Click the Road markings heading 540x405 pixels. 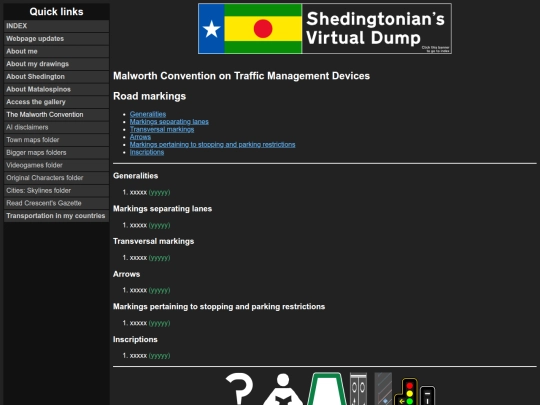coord(149,96)
